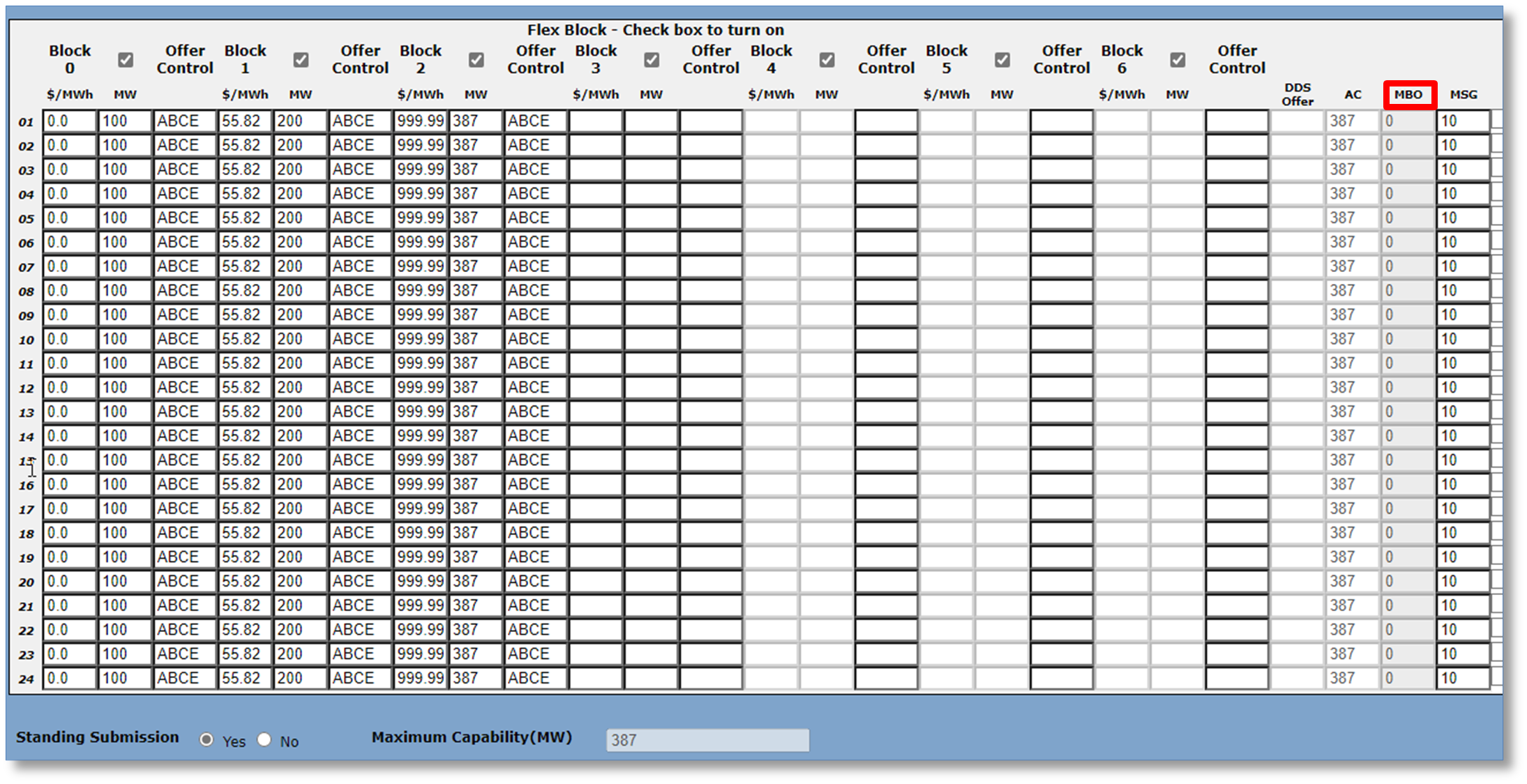Click the Maximum Capability MW field
The image size is (1527, 784).
pyautogui.click(x=707, y=740)
